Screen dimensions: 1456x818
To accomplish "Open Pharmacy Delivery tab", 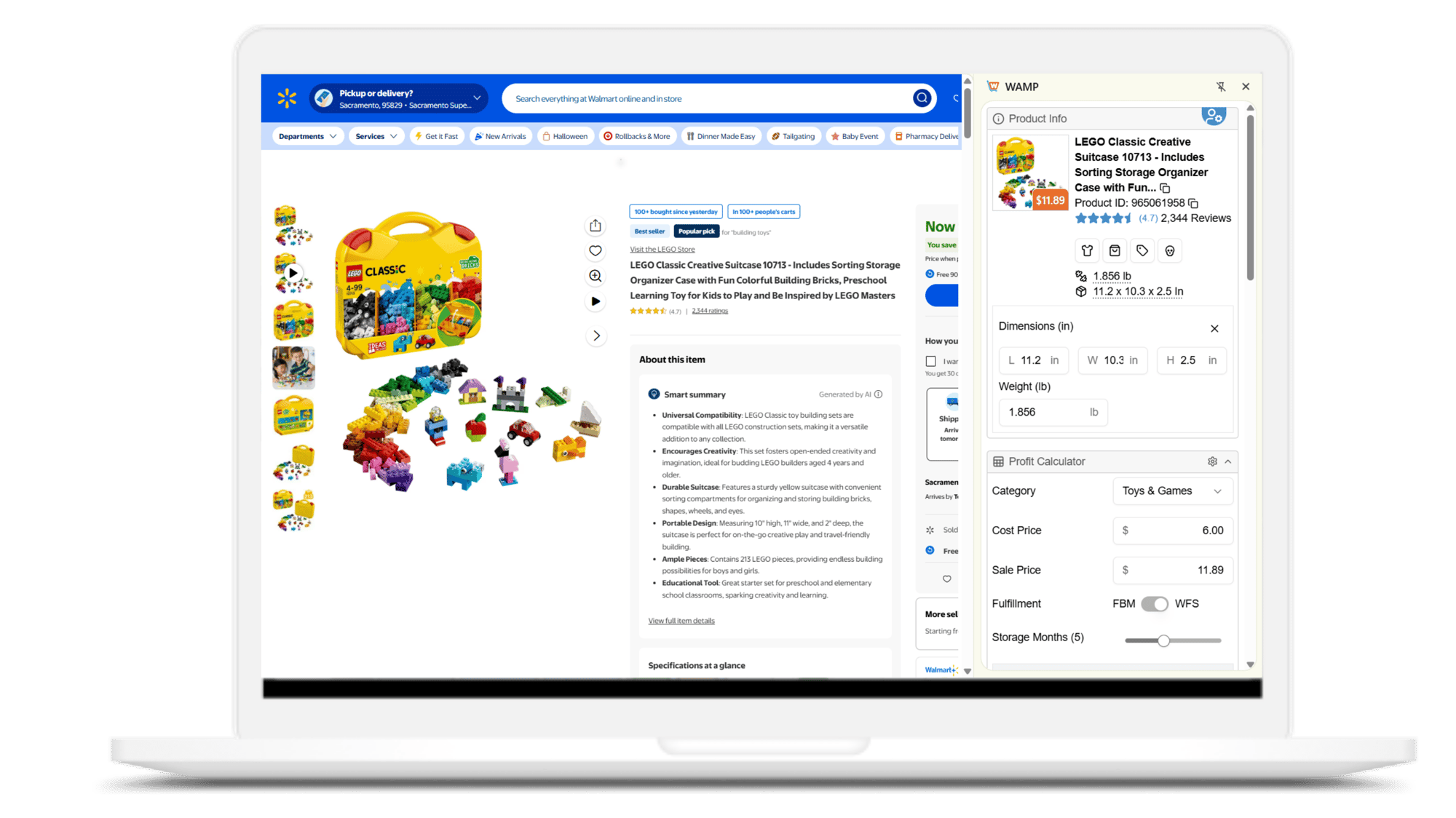I will point(925,137).
